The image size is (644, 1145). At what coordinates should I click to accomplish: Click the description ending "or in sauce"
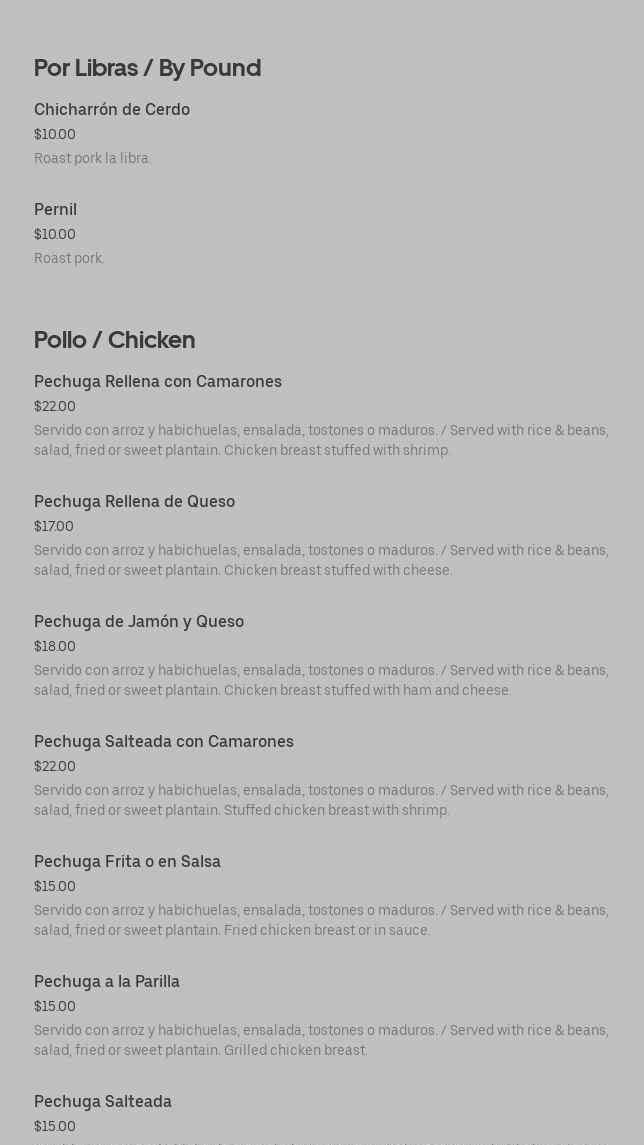321,921
